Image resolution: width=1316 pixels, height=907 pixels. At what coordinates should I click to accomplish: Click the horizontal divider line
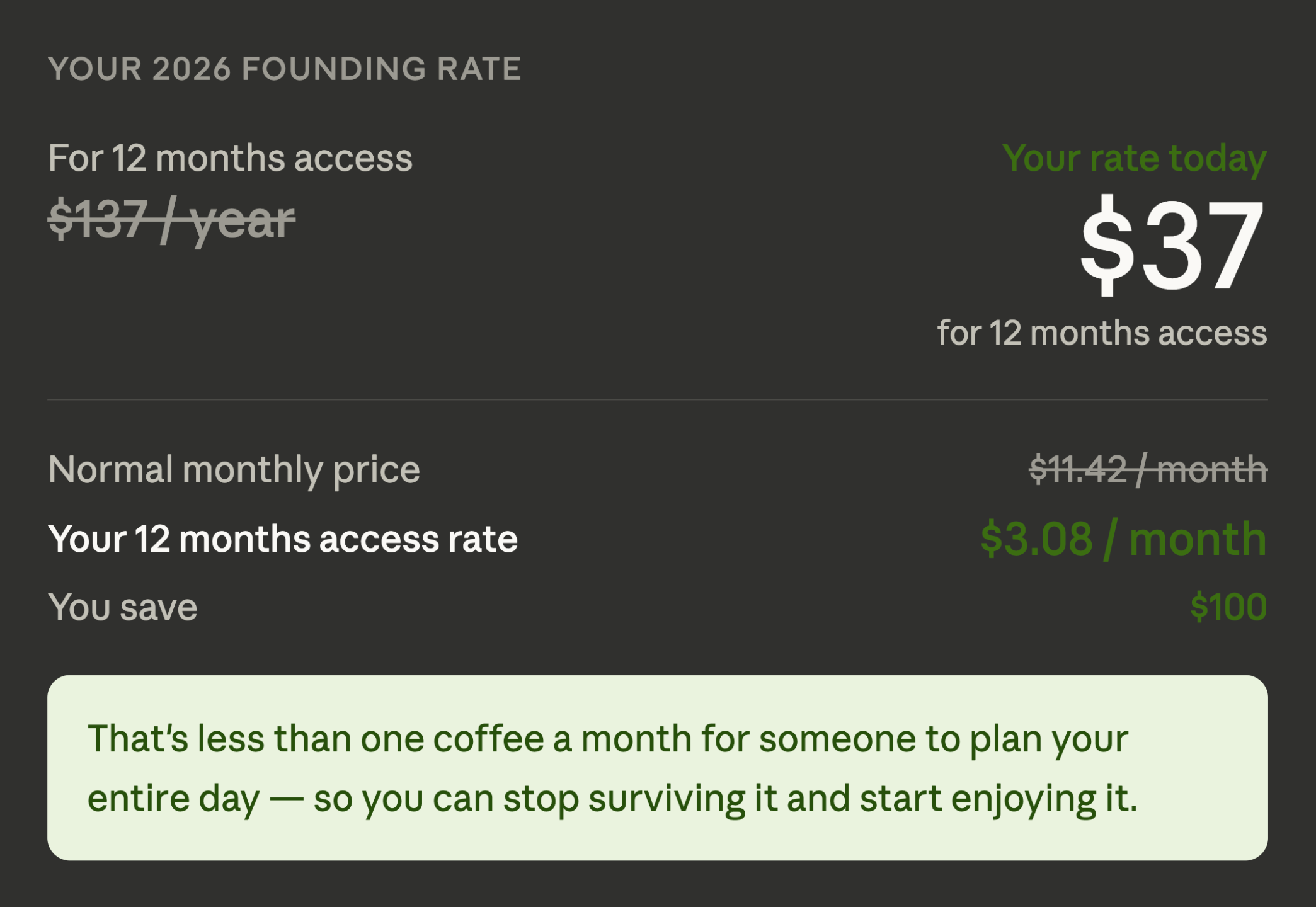[657, 399]
